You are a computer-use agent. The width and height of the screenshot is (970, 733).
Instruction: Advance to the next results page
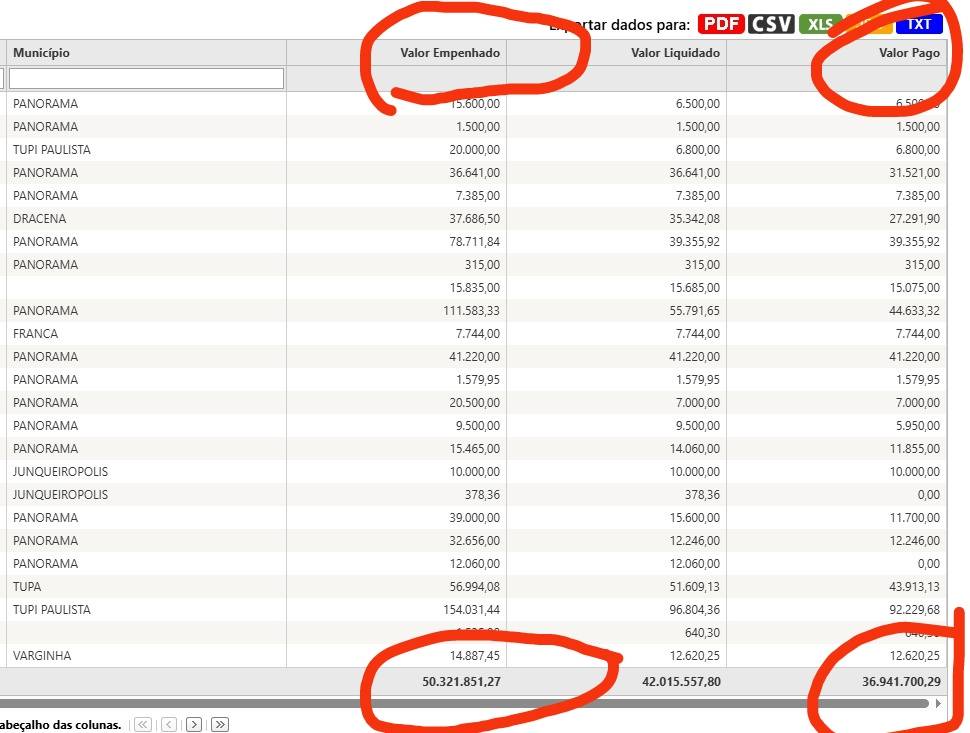point(194,724)
